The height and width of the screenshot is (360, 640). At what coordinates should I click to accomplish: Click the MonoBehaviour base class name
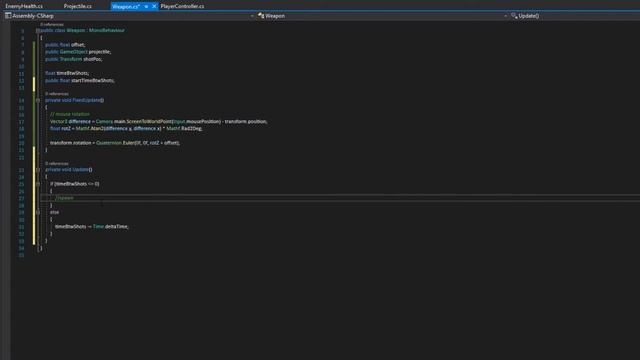107,30
